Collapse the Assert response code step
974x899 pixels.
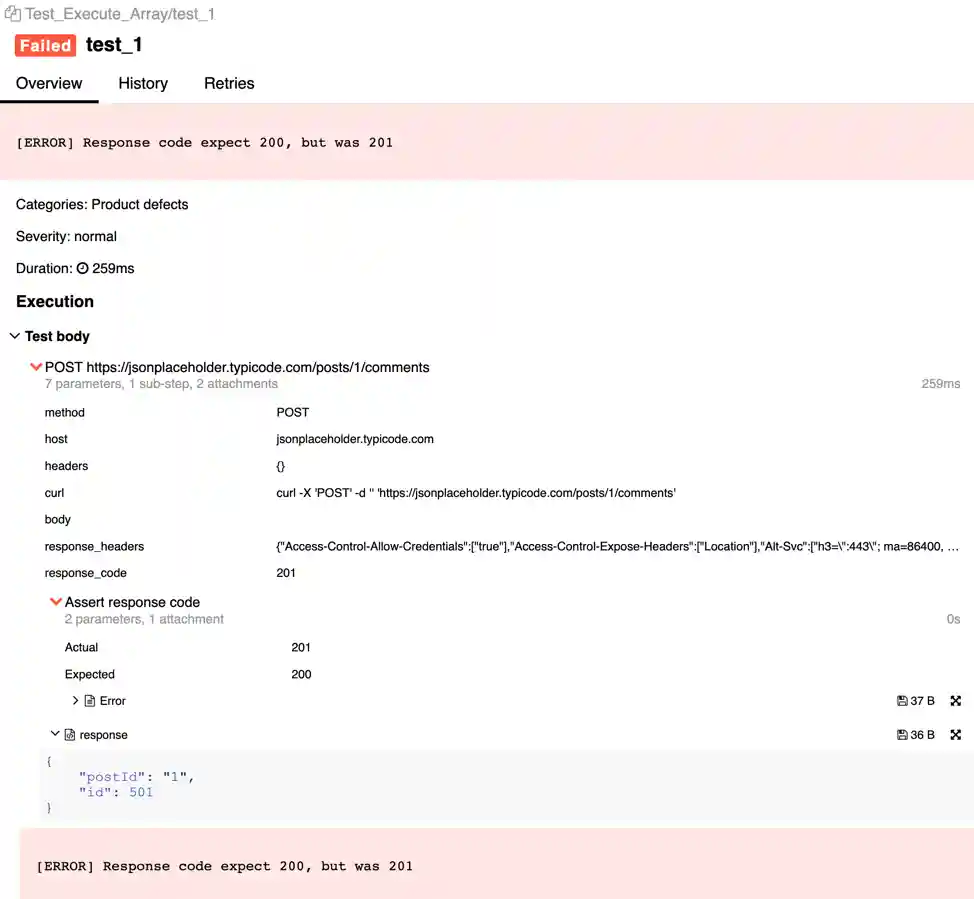point(56,602)
